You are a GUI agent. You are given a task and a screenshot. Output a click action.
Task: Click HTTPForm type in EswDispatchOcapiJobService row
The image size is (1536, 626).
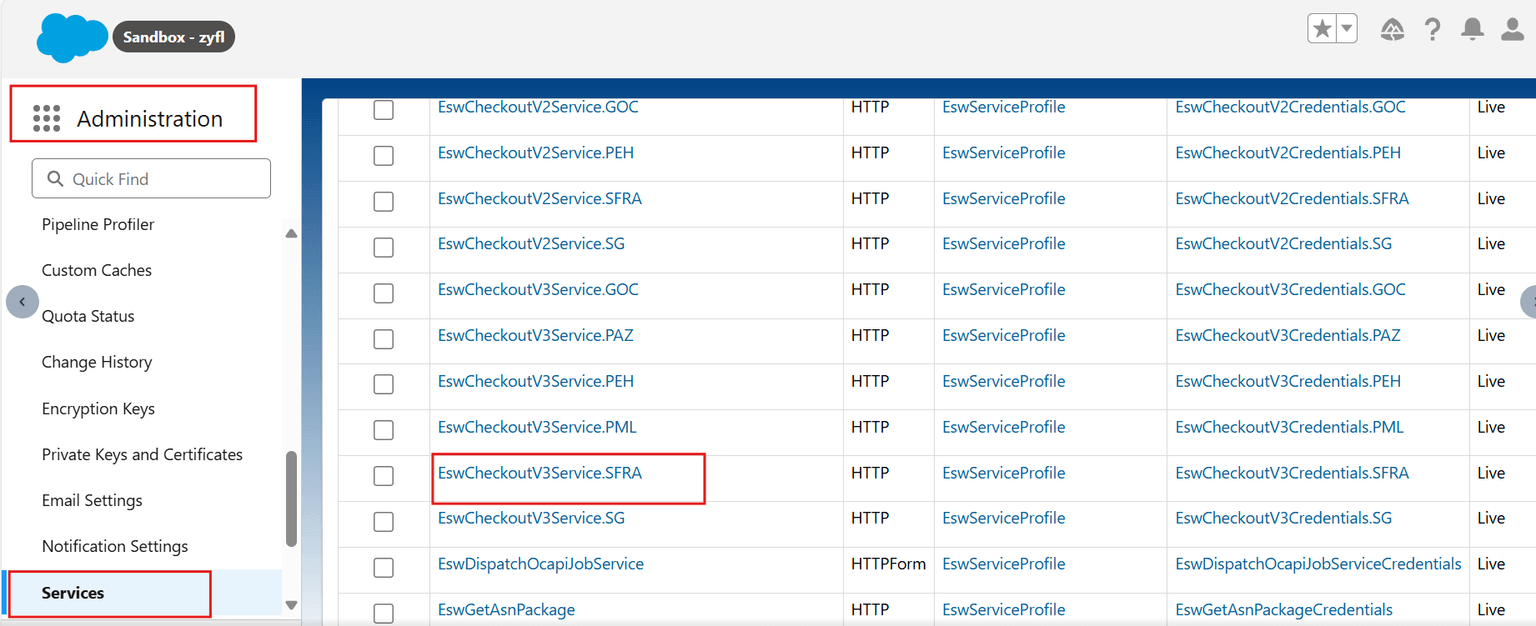pos(888,564)
